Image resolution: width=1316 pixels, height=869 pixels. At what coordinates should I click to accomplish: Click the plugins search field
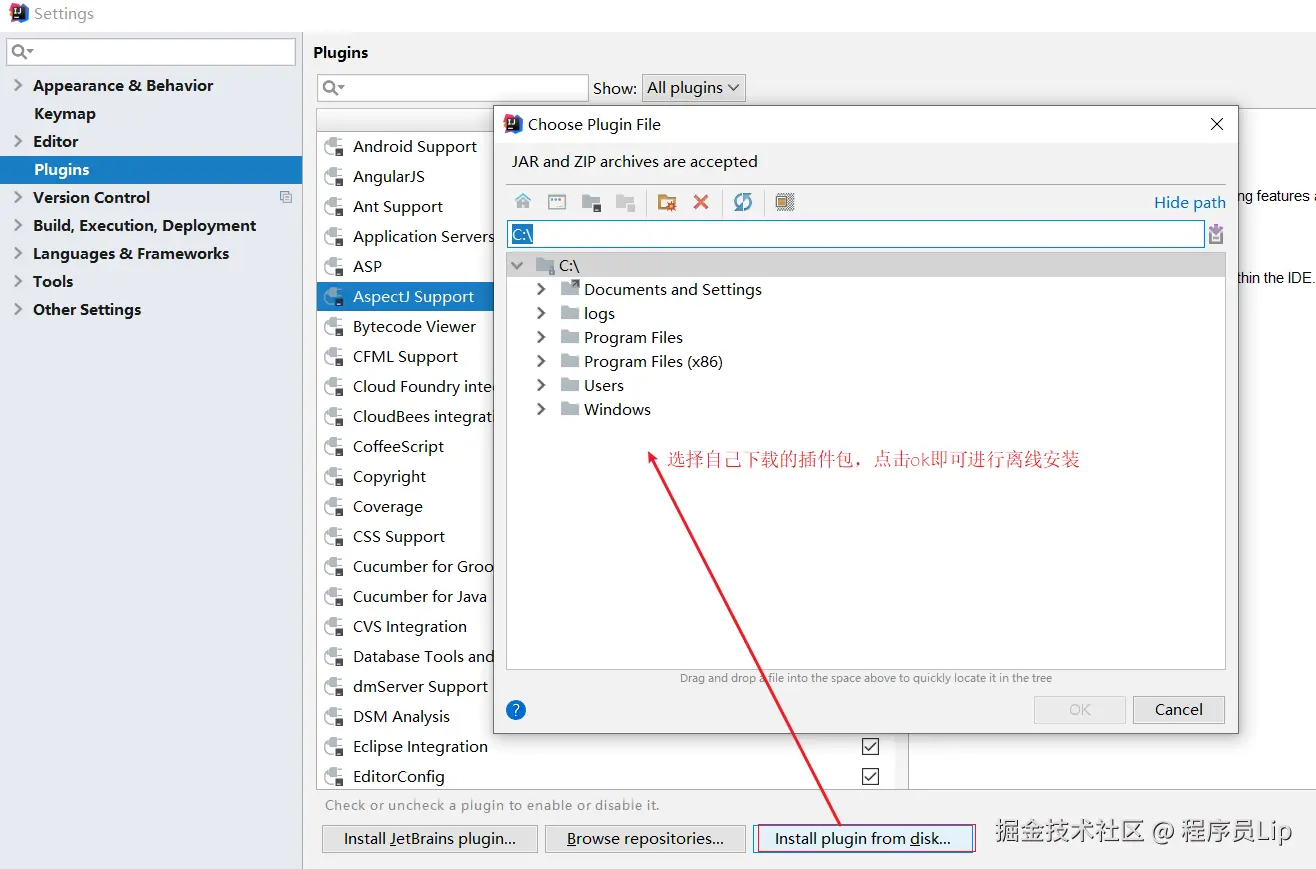(453, 88)
